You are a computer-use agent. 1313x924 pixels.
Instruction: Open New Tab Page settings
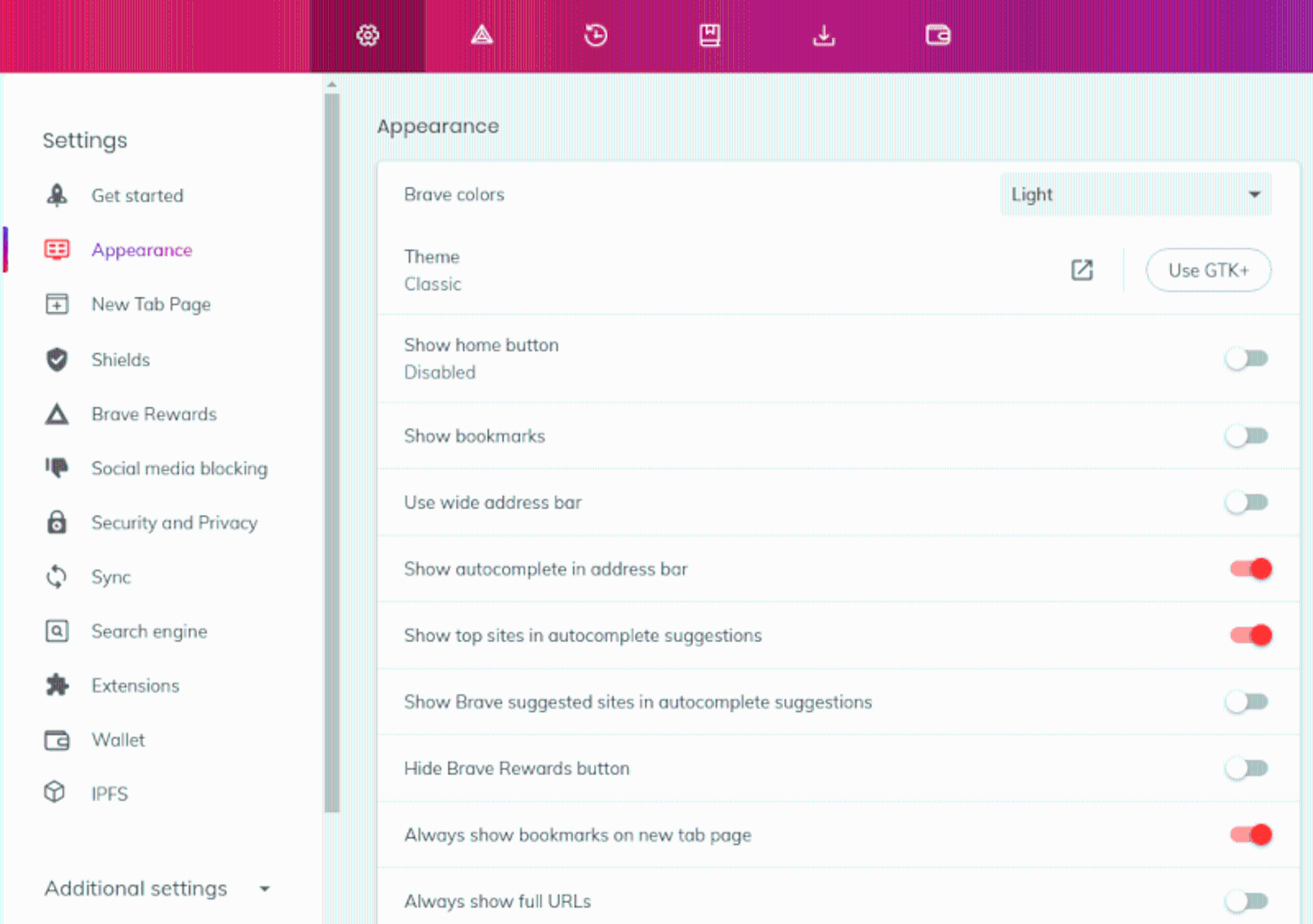click(x=151, y=304)
